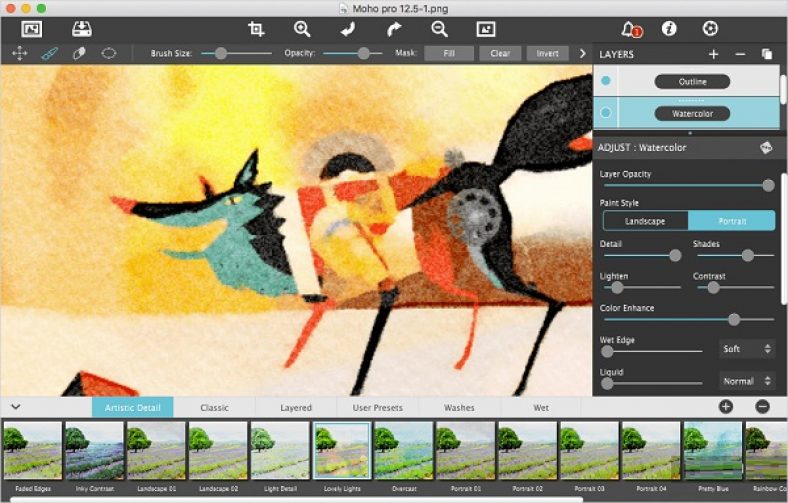Collapse the presets panel chevron
This screenshot has width=788, height=503.
16,407
